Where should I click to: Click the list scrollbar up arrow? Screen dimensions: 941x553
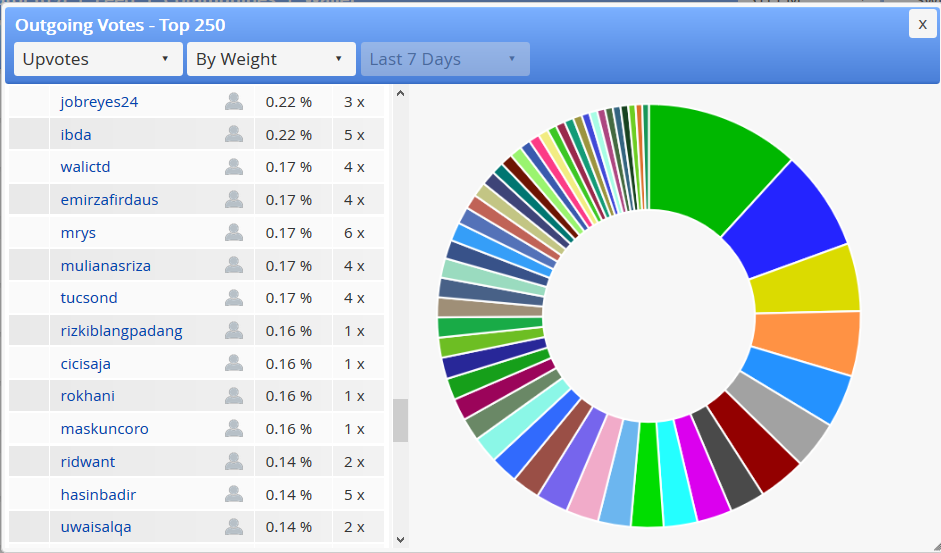(400, 94)
